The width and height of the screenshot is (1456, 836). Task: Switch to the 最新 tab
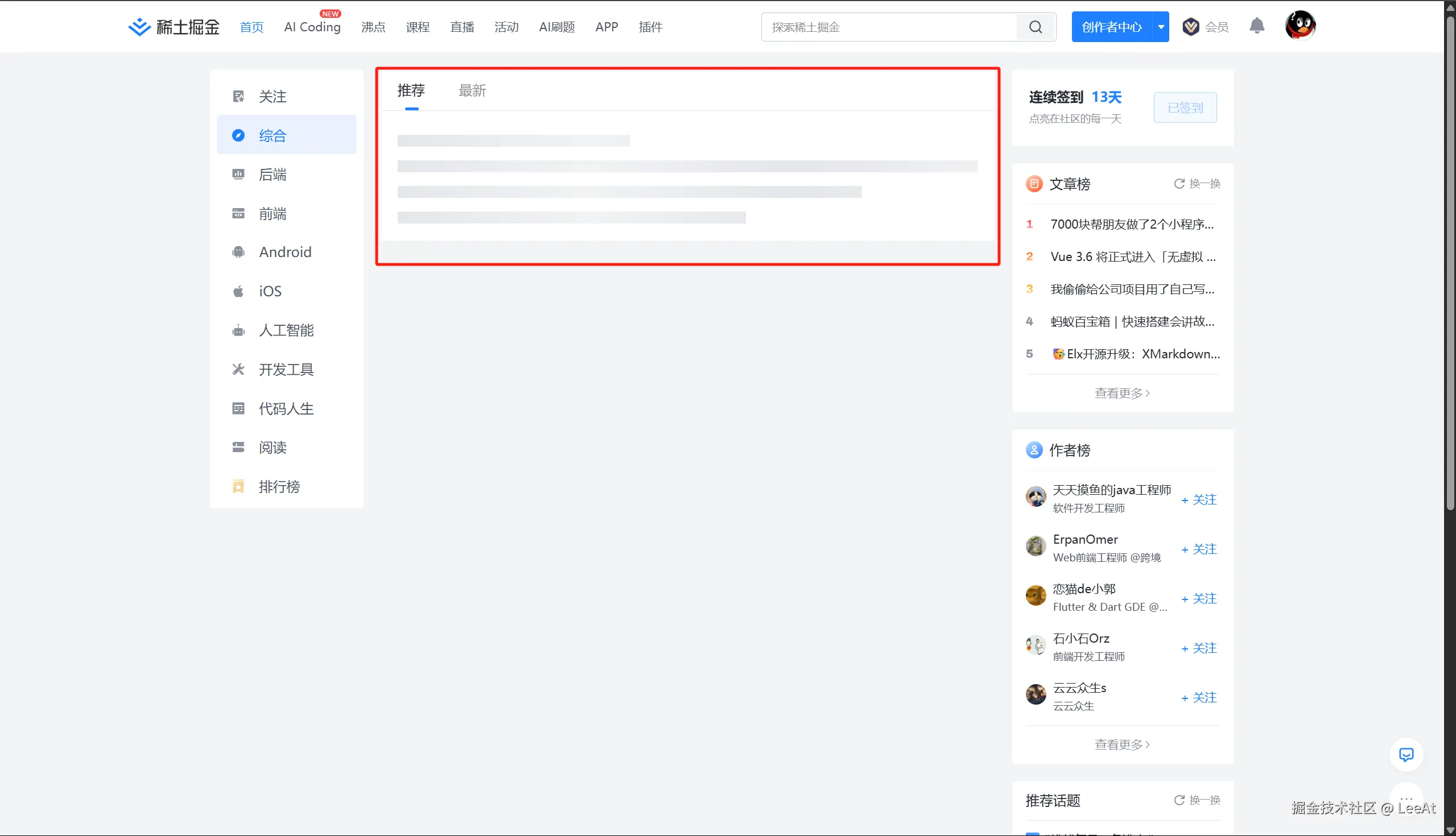[x=472, y=91]
